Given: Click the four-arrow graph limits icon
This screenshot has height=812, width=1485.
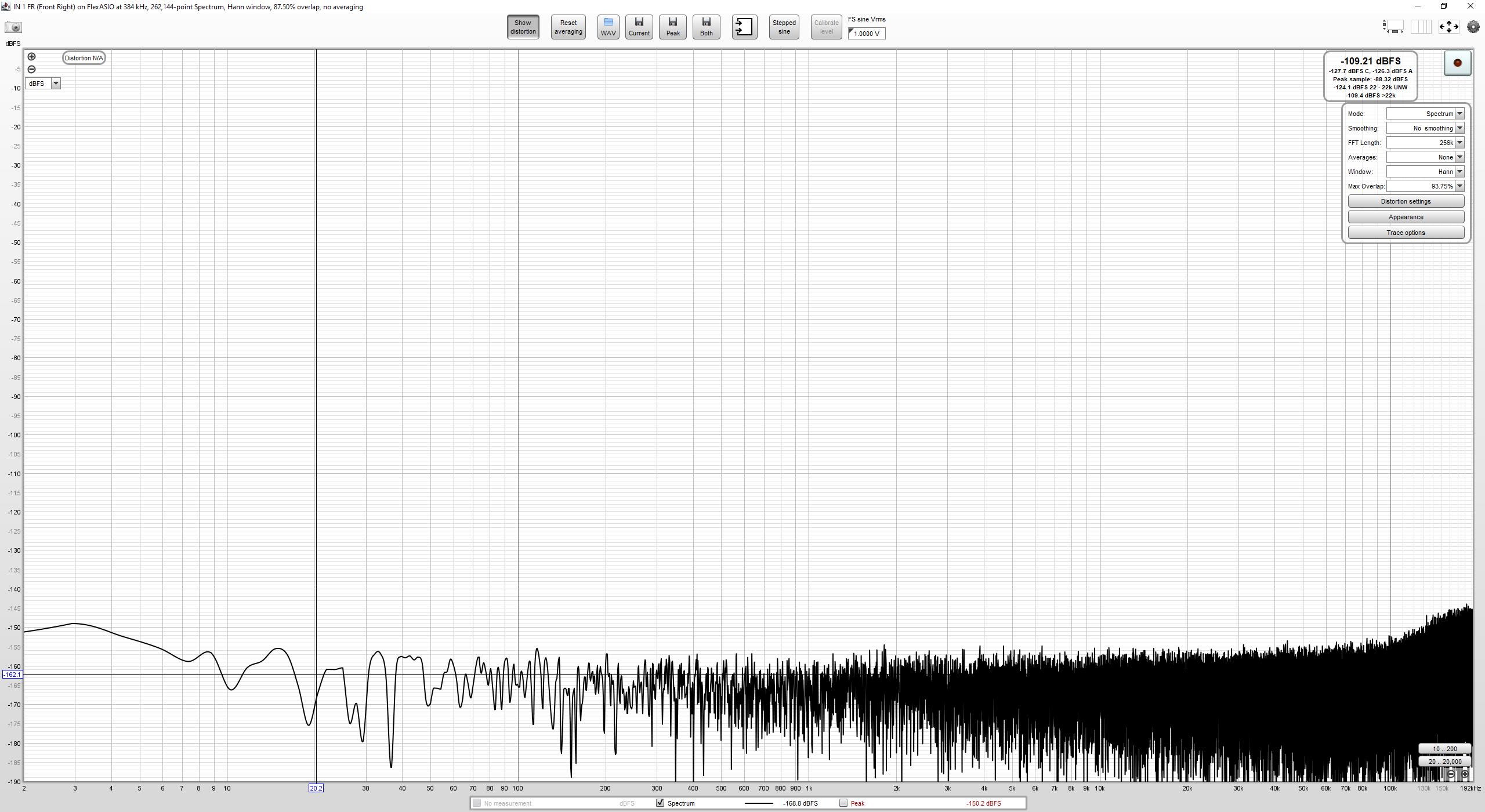Looking at the screenshot, I should (x=1448, y=27).
